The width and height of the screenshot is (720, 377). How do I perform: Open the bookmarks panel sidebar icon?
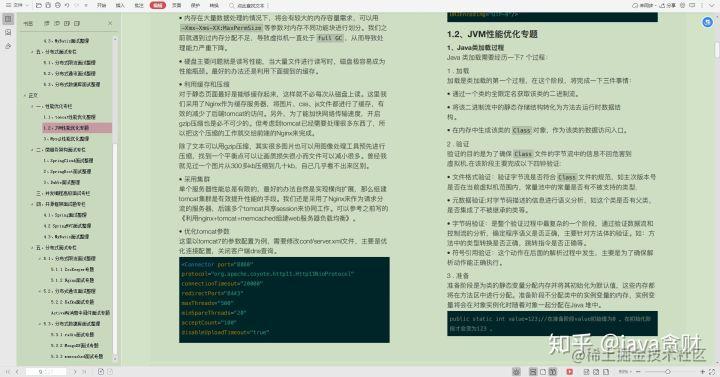(8, 19)
